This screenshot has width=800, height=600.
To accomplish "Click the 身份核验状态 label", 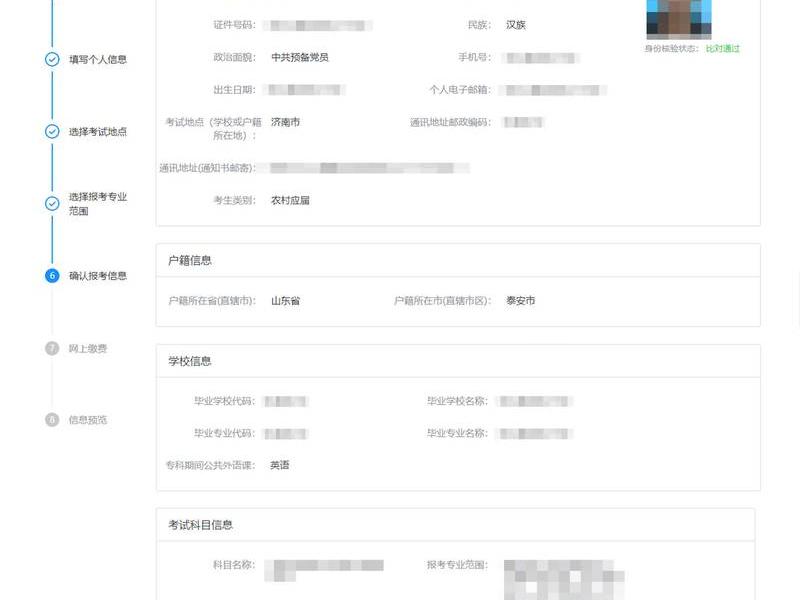I will (x=671, y=48).
